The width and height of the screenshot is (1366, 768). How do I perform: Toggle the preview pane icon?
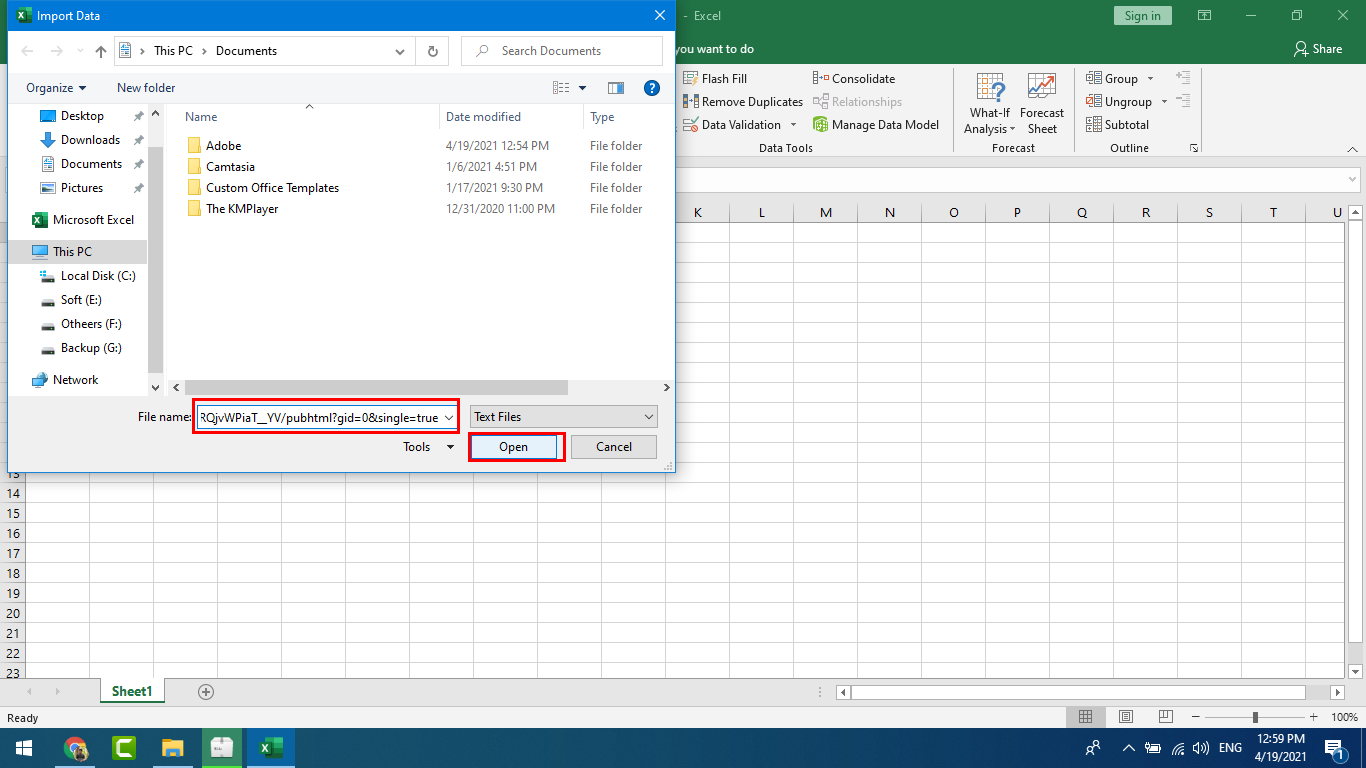[x=616, y=88]
